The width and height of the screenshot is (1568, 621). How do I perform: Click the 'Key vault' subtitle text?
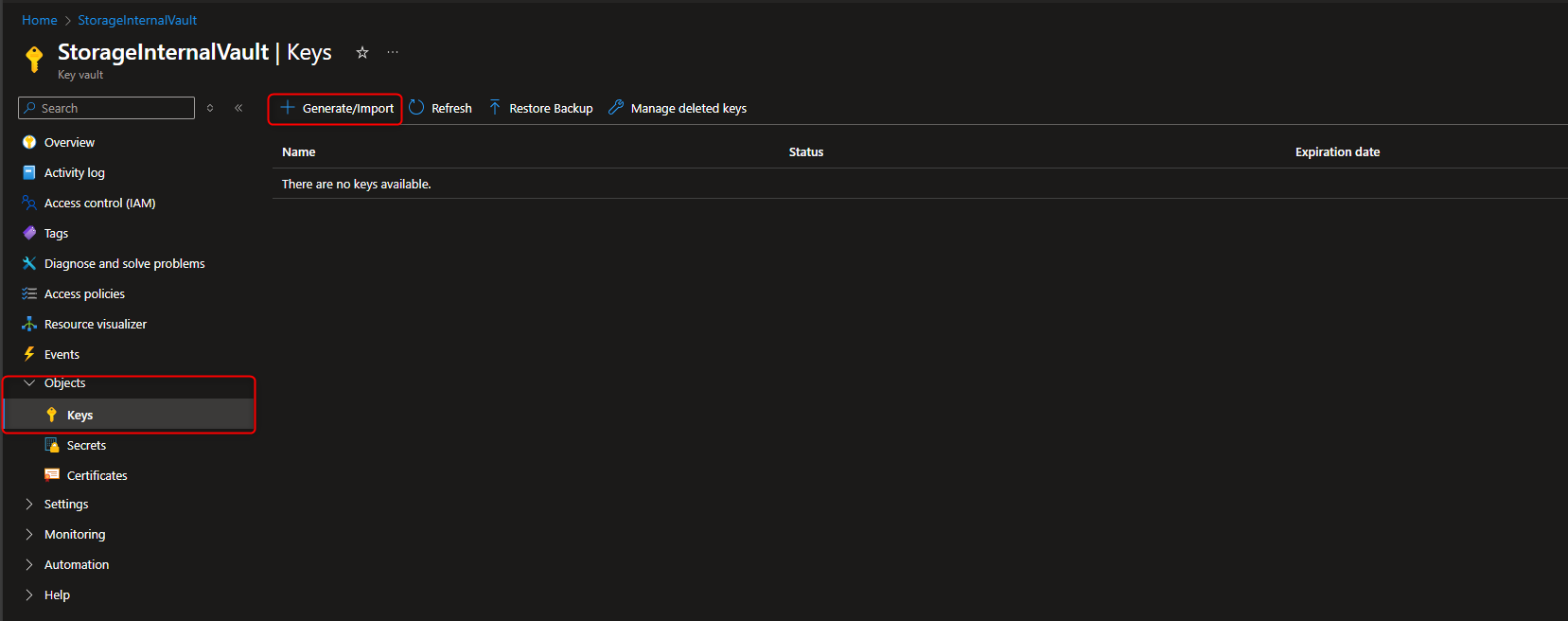coord(80,75)
